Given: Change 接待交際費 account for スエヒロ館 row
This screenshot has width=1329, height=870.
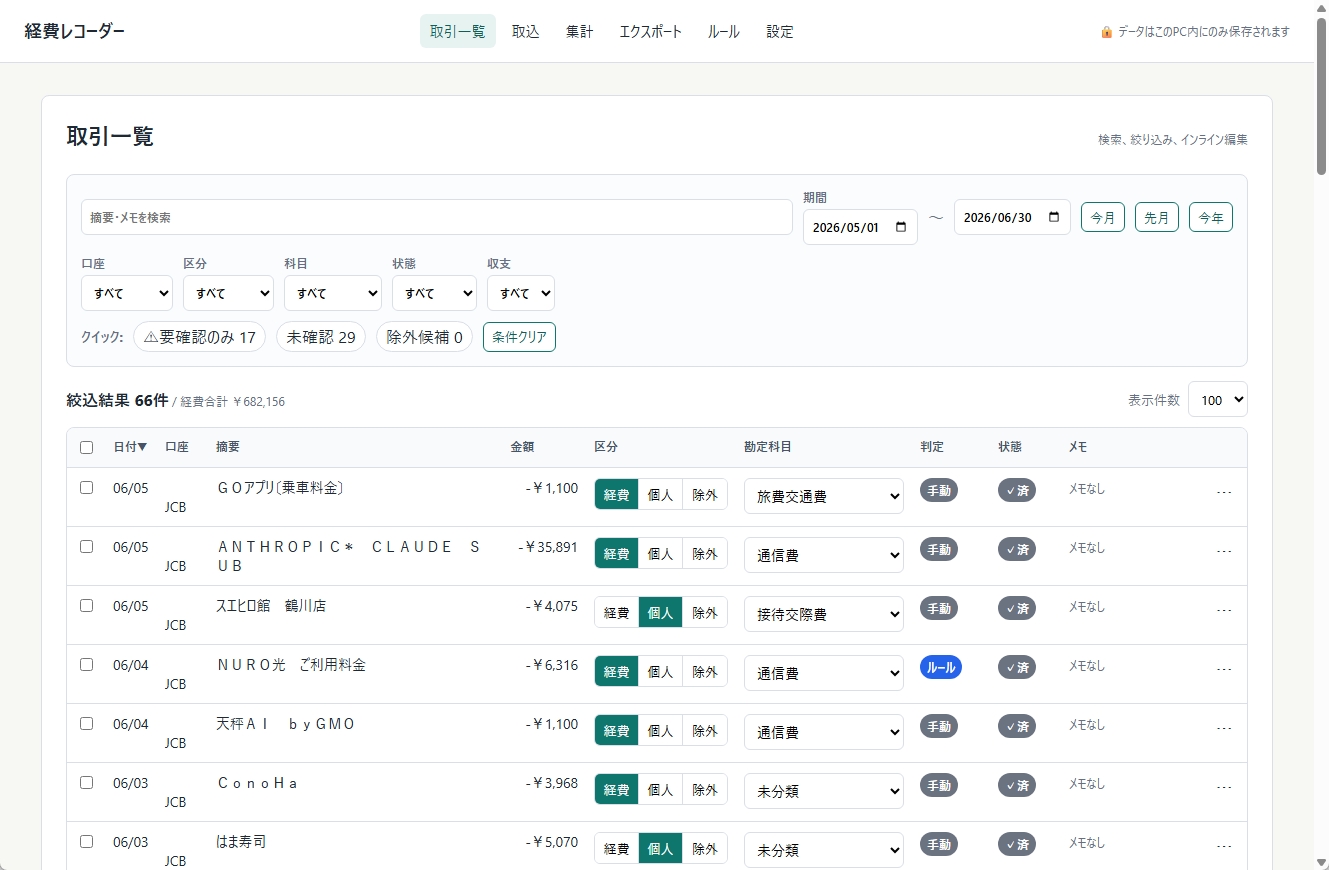Looking at the screenshot, I should [824, 614].
